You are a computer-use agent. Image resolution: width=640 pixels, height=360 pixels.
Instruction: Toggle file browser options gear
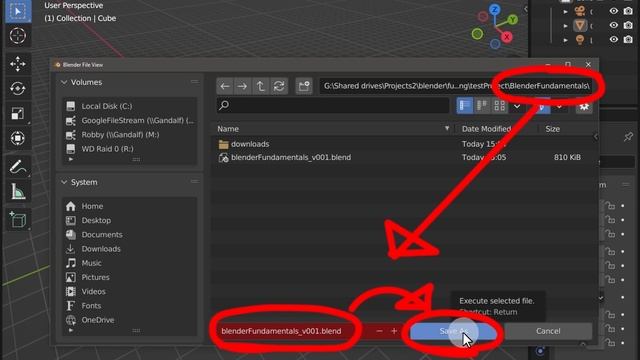(x=584, y=106)
